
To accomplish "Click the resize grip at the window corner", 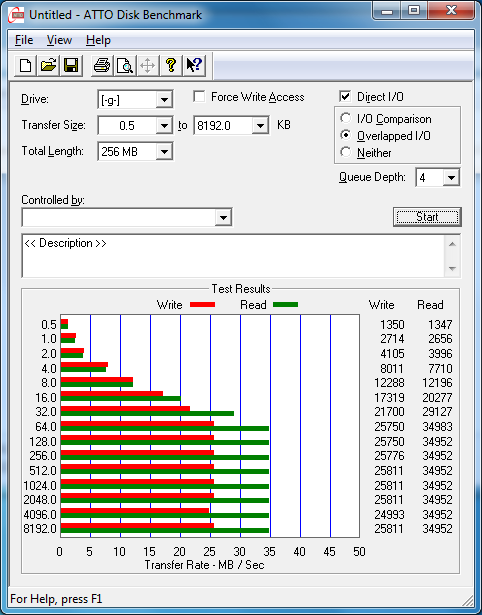I will (466, 600).
